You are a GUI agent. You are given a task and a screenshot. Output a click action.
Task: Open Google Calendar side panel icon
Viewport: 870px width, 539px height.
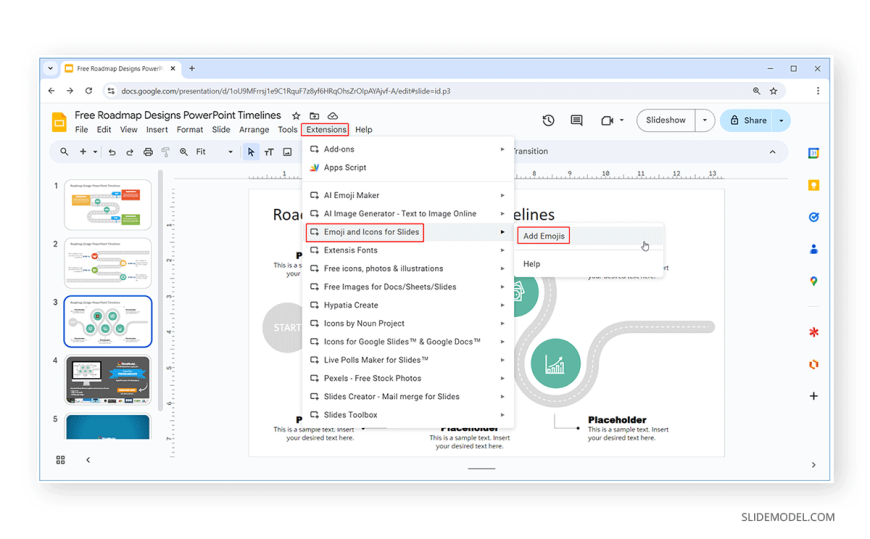(813, 153)
